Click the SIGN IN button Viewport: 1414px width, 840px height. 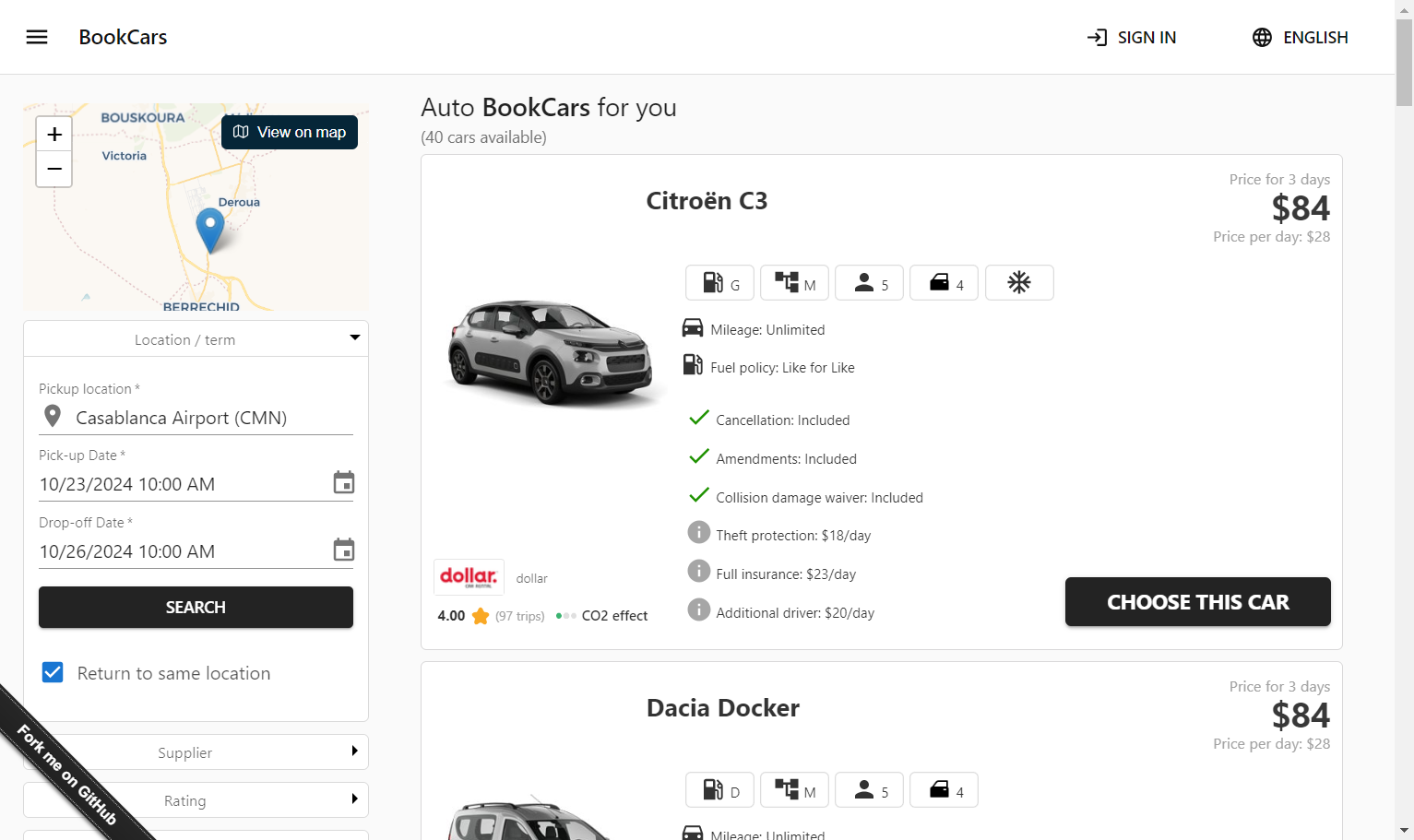(1132, 37)
